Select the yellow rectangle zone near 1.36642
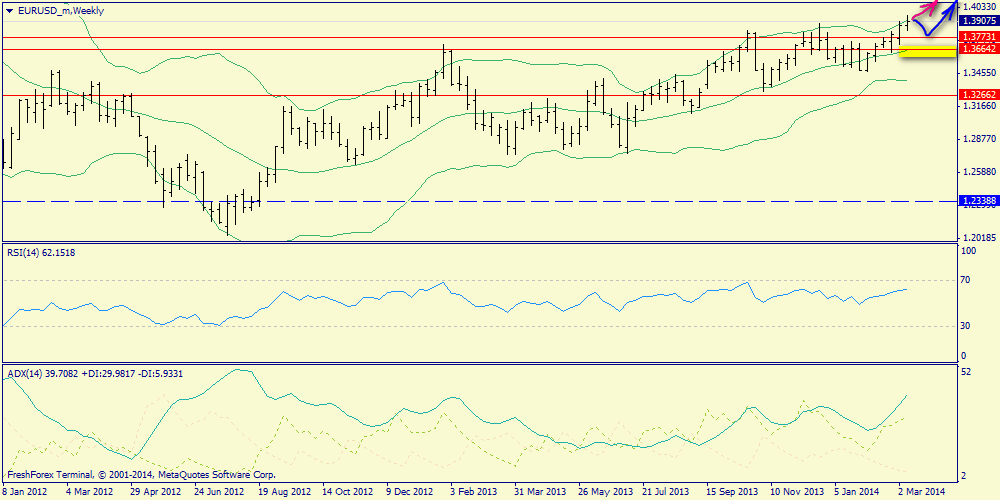This screenshot has height=500, width=1000. pyautogui.click(x=927, y=51)
